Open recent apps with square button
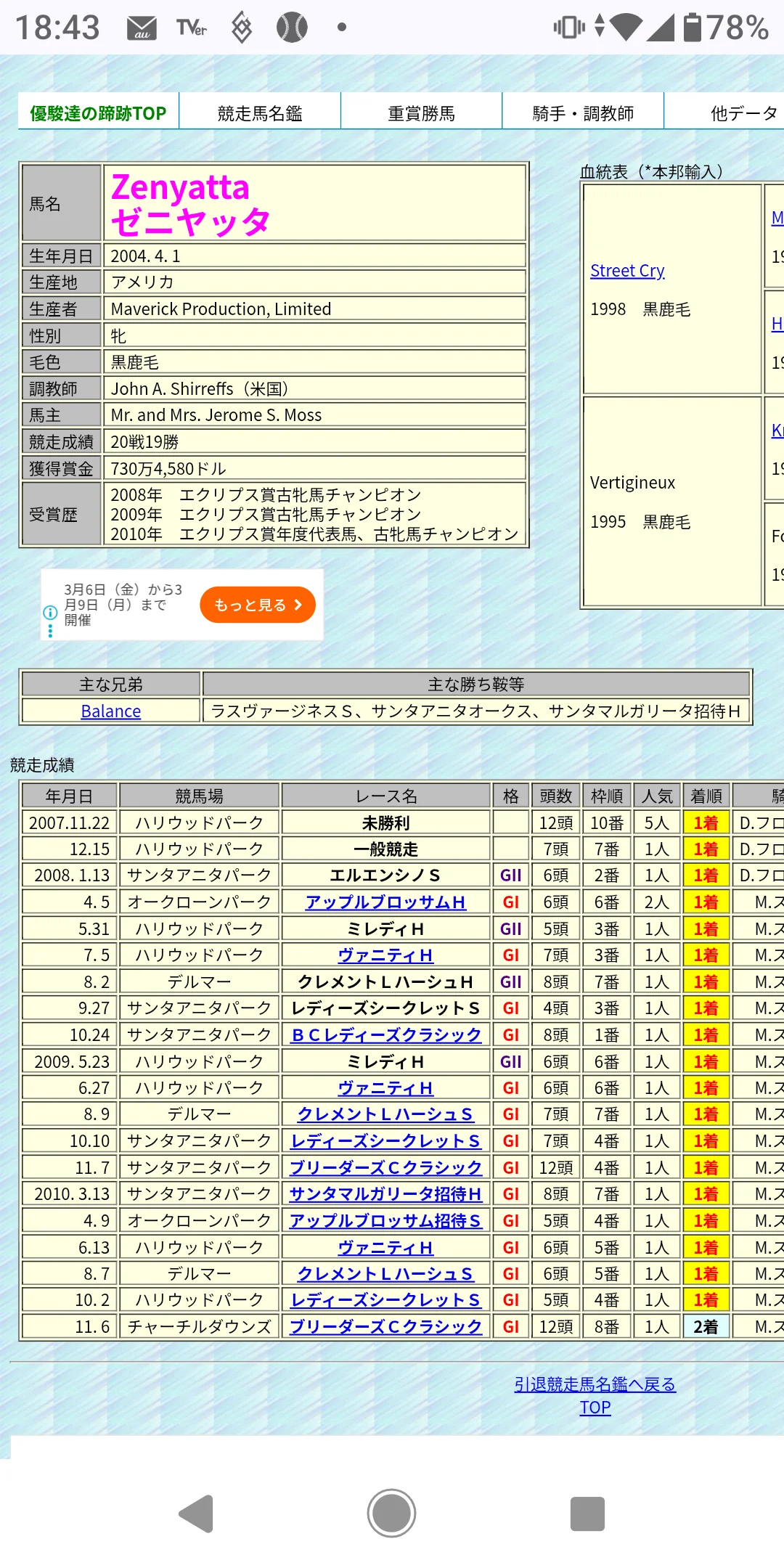Image resolution: width=784 pixels, height=1568 pixels. [x=587, y=1514]
